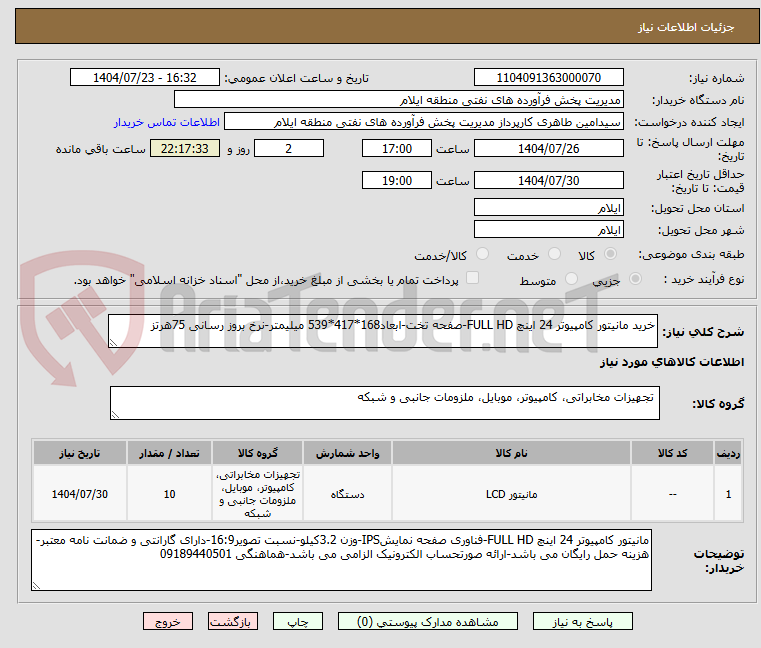The width and height of the screenshot is (761, 648).
Task: Click the ردیف column header
Action: (x=728, y=453)
